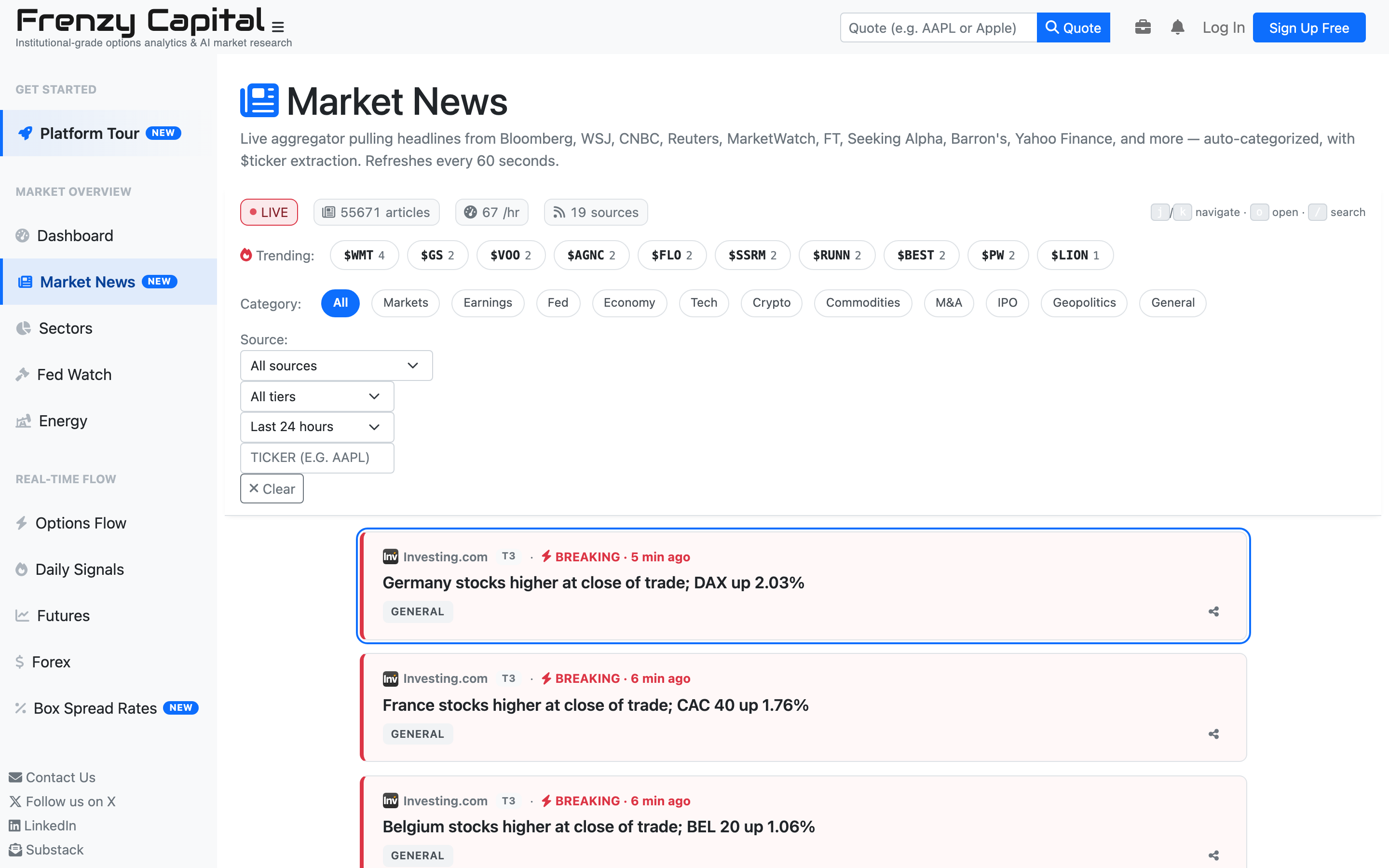Click the share icon on Germany stocks article

point(1213,611)
